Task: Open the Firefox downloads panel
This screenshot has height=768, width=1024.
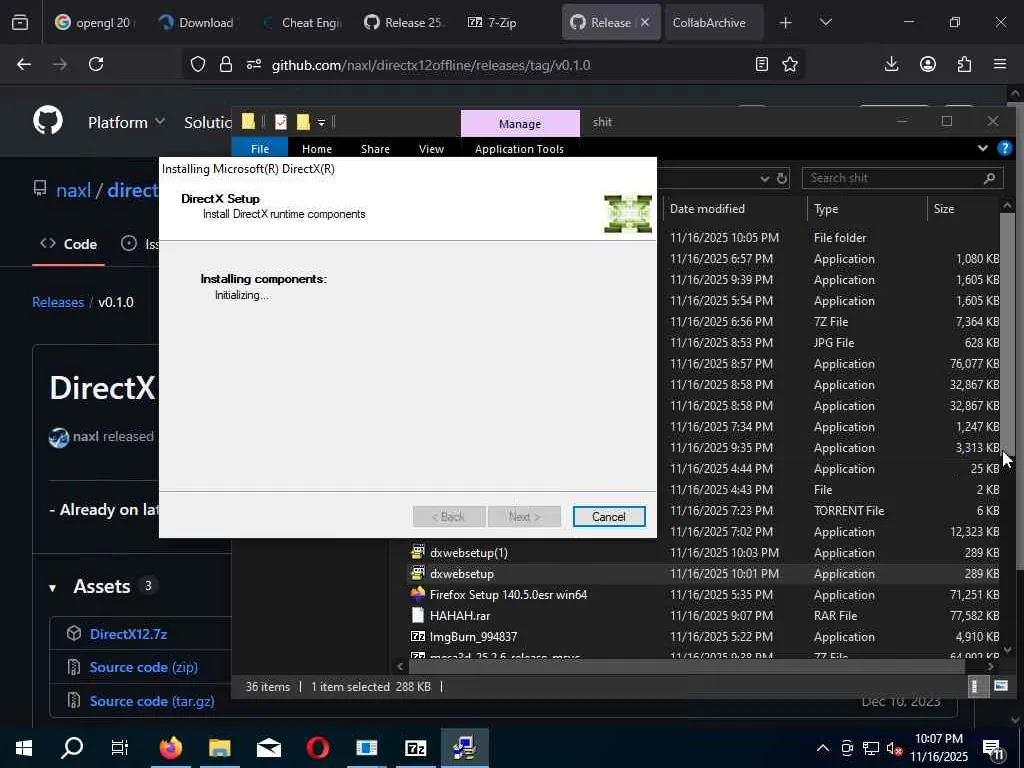Action: click(x=891, y=64)
